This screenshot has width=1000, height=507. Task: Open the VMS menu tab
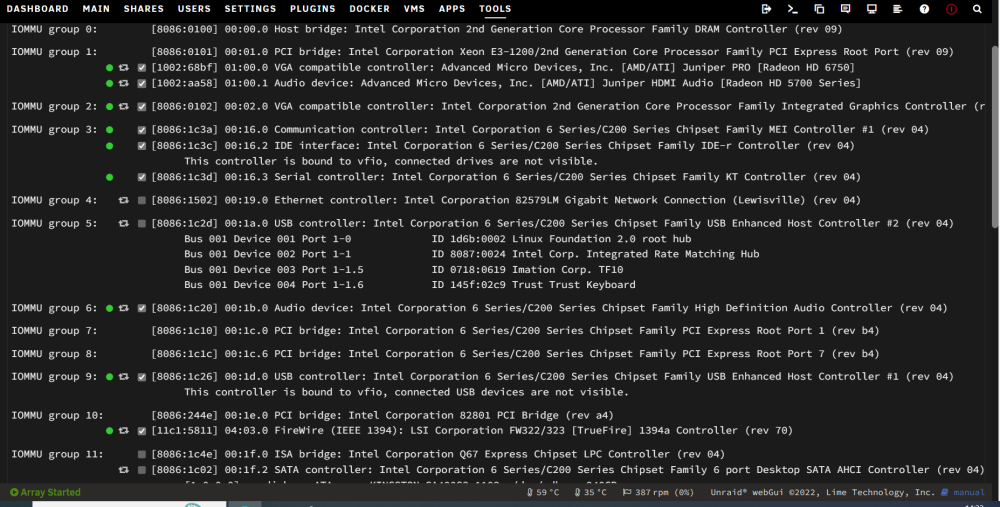click(414, 9)
